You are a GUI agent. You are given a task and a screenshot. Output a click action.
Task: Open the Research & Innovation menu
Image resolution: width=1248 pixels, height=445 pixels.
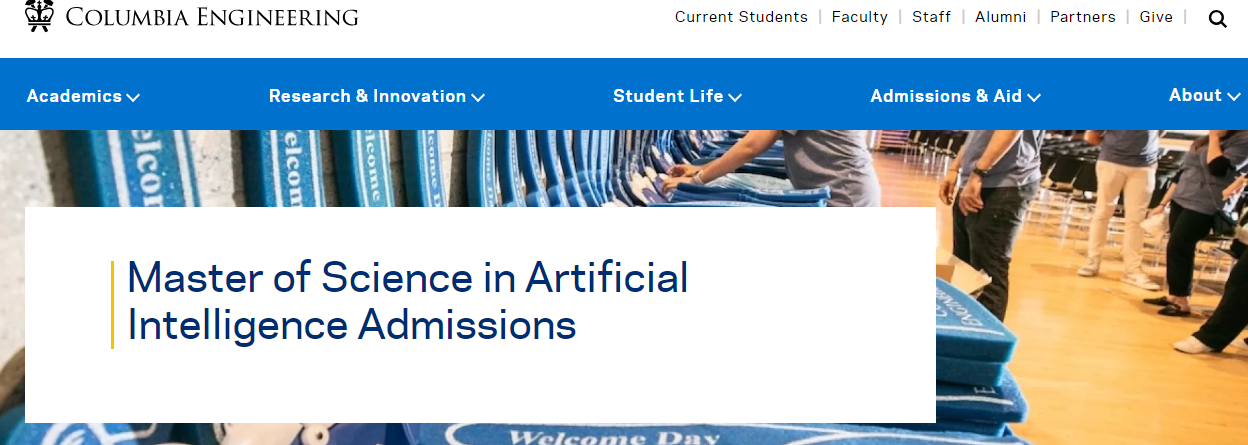click(x=367, y=96)
